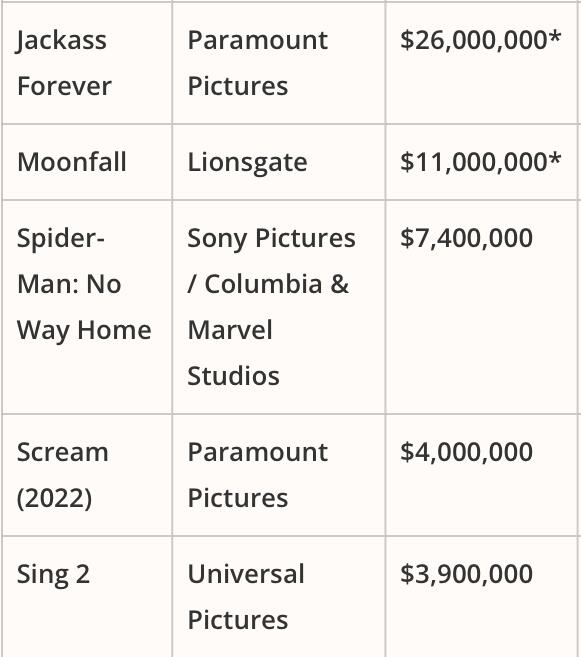The width and height of the screenshot is (581, 657).
Task: Click Paramount Pictures in Jackass Forever row
Action: tap(258, 63)
